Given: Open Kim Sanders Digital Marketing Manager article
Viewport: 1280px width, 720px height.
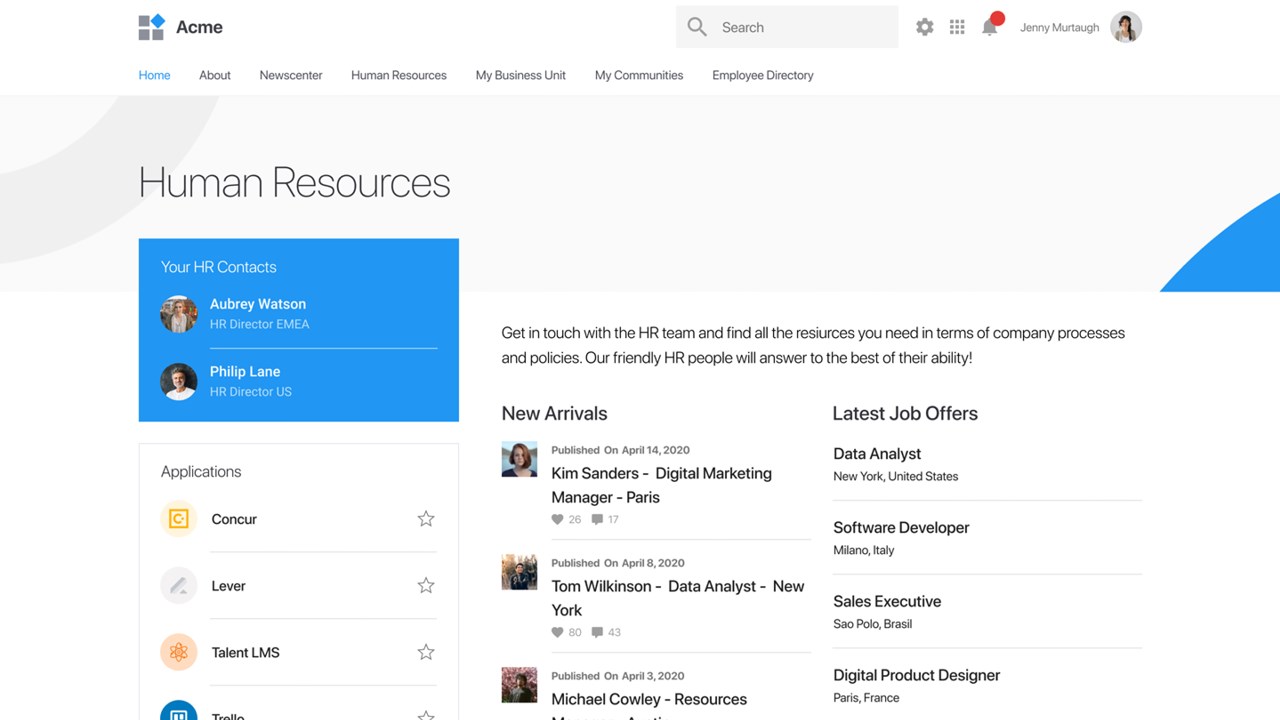Looking at the screenshot, I should pos(661,485).
